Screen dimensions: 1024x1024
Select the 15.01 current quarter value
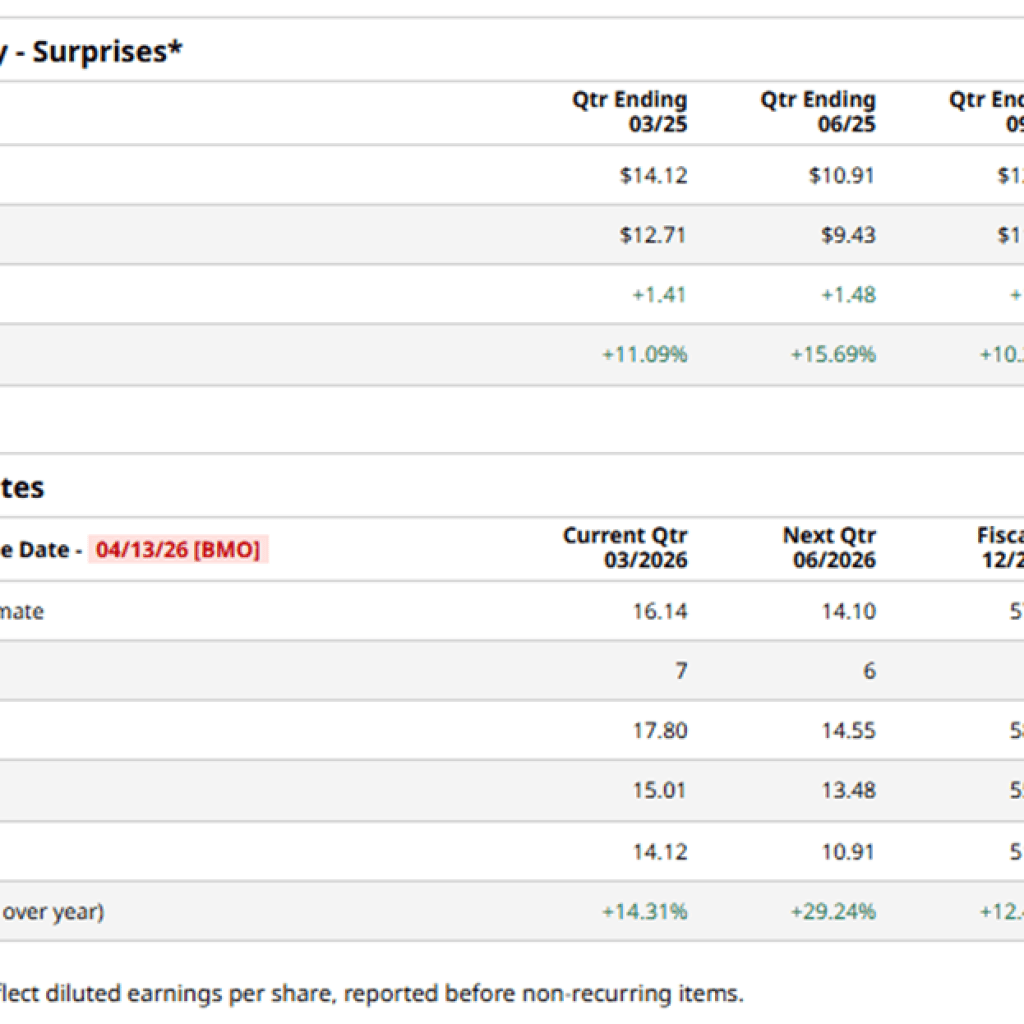click(x=660, y=791)
